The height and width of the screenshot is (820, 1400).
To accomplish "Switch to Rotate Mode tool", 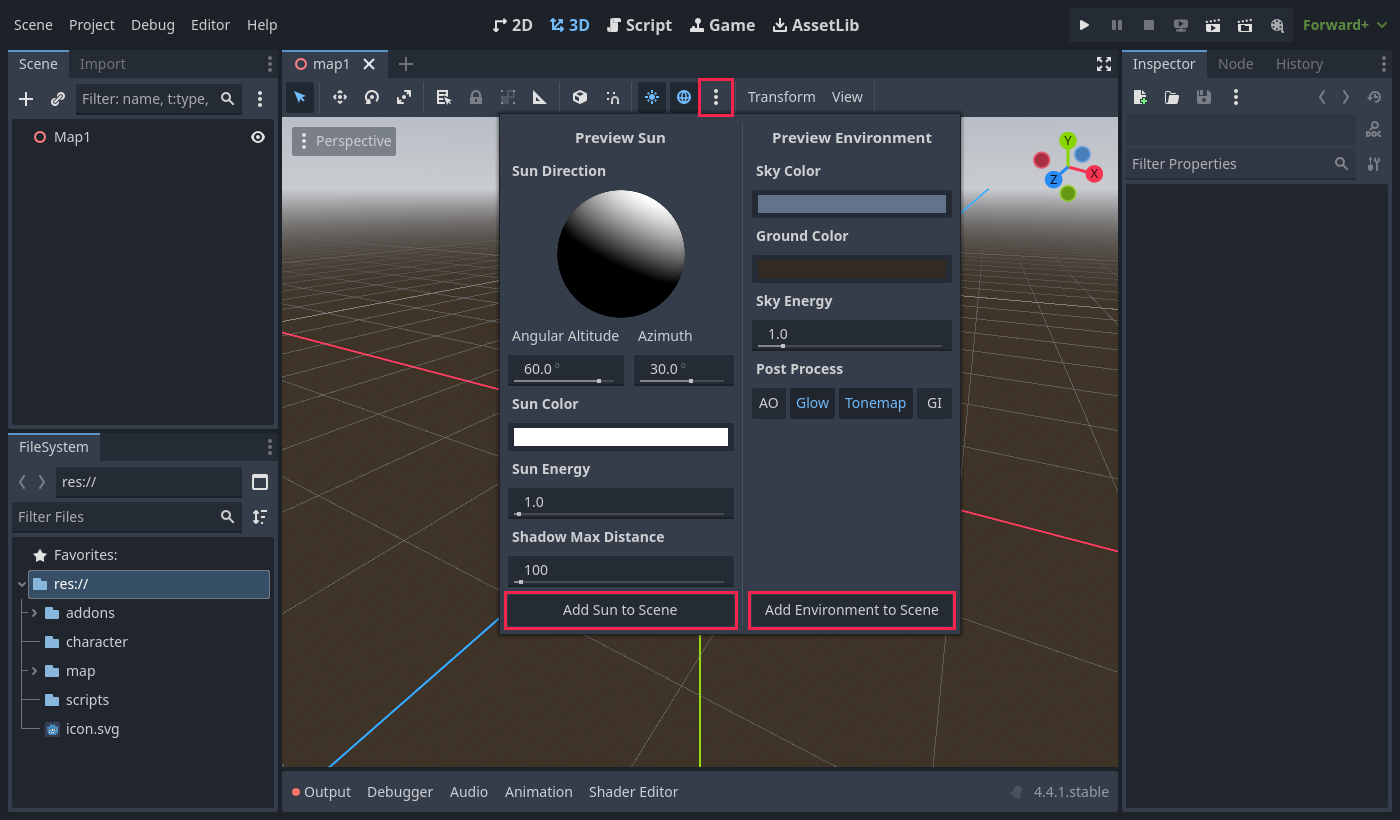I will click(x=372, y=97).
